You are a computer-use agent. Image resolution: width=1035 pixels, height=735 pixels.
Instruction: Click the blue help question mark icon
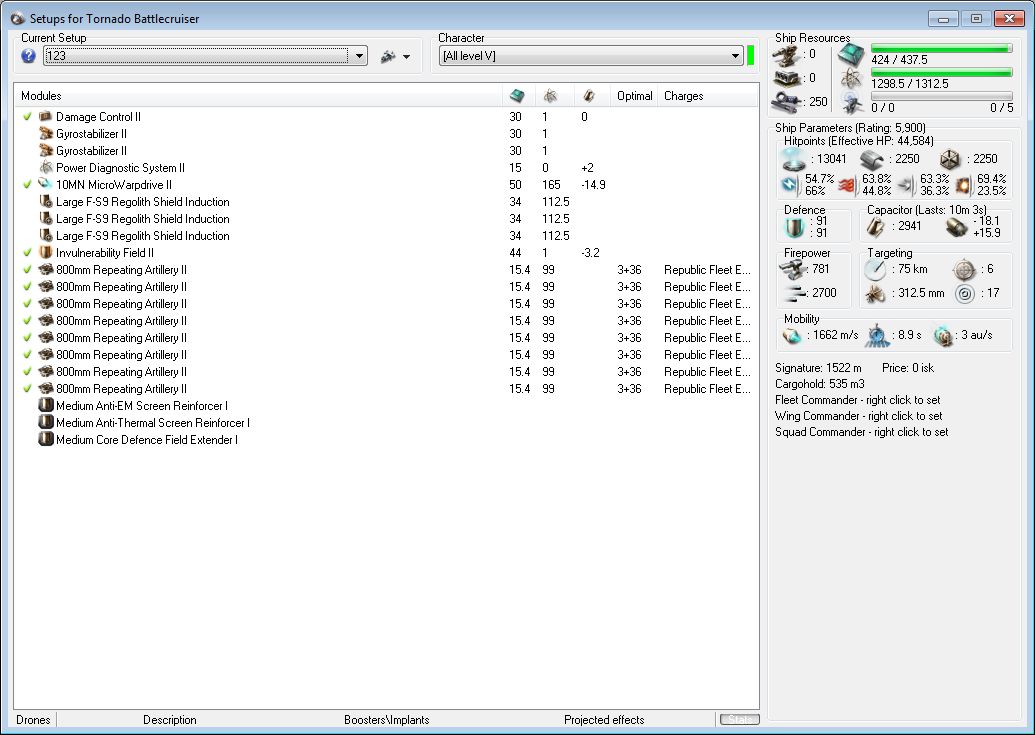[x=28, y=56]
